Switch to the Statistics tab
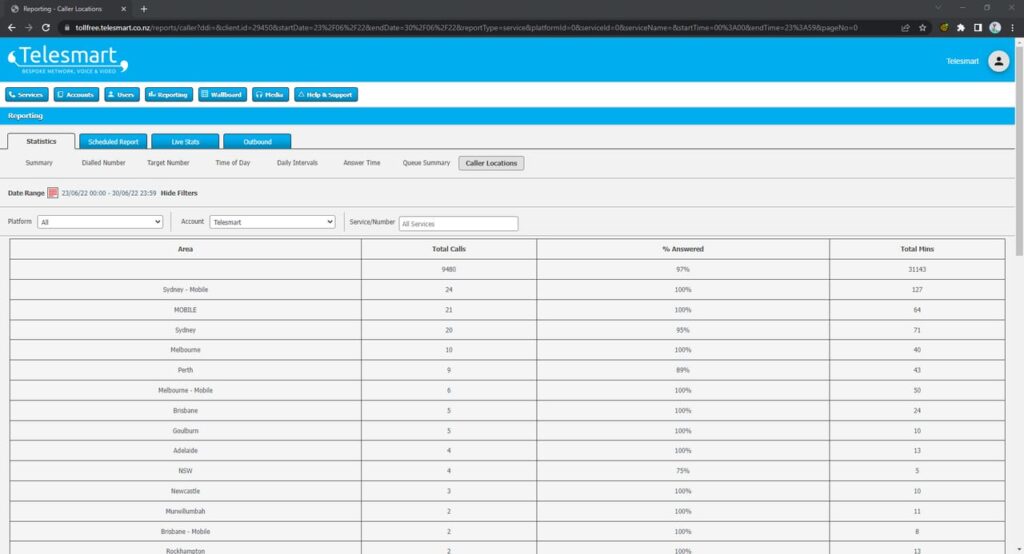This screenshot has height=554, width=1024. [41, 141]
